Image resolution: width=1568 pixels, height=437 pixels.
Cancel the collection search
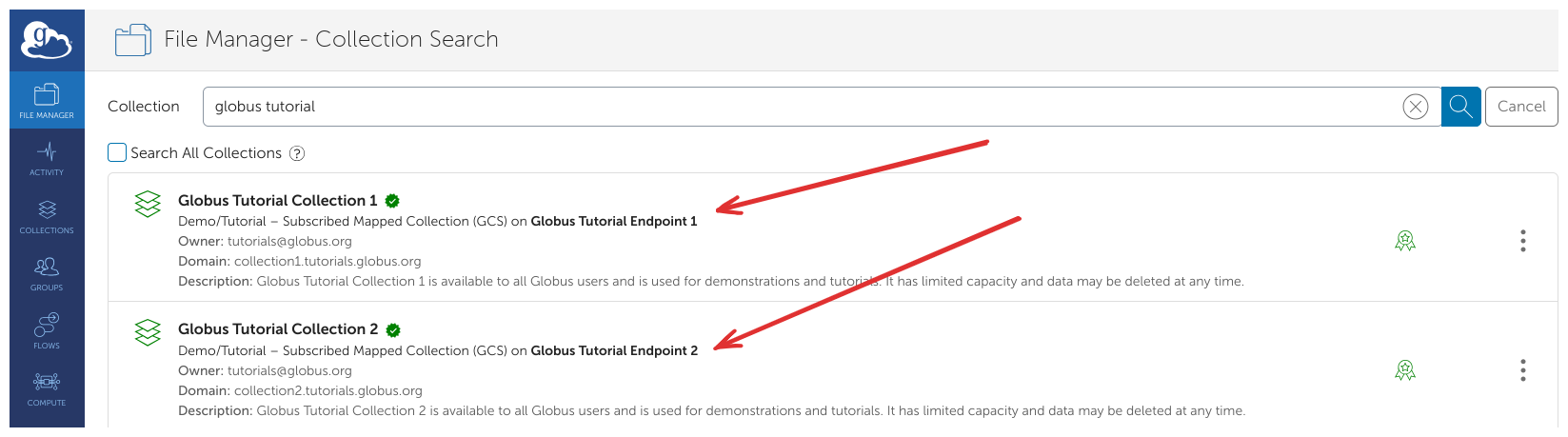[1520, 107]
